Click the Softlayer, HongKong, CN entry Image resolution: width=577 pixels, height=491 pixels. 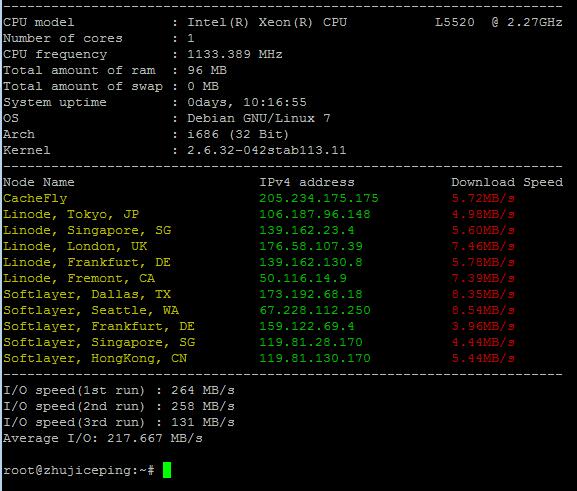pos(95,358)
